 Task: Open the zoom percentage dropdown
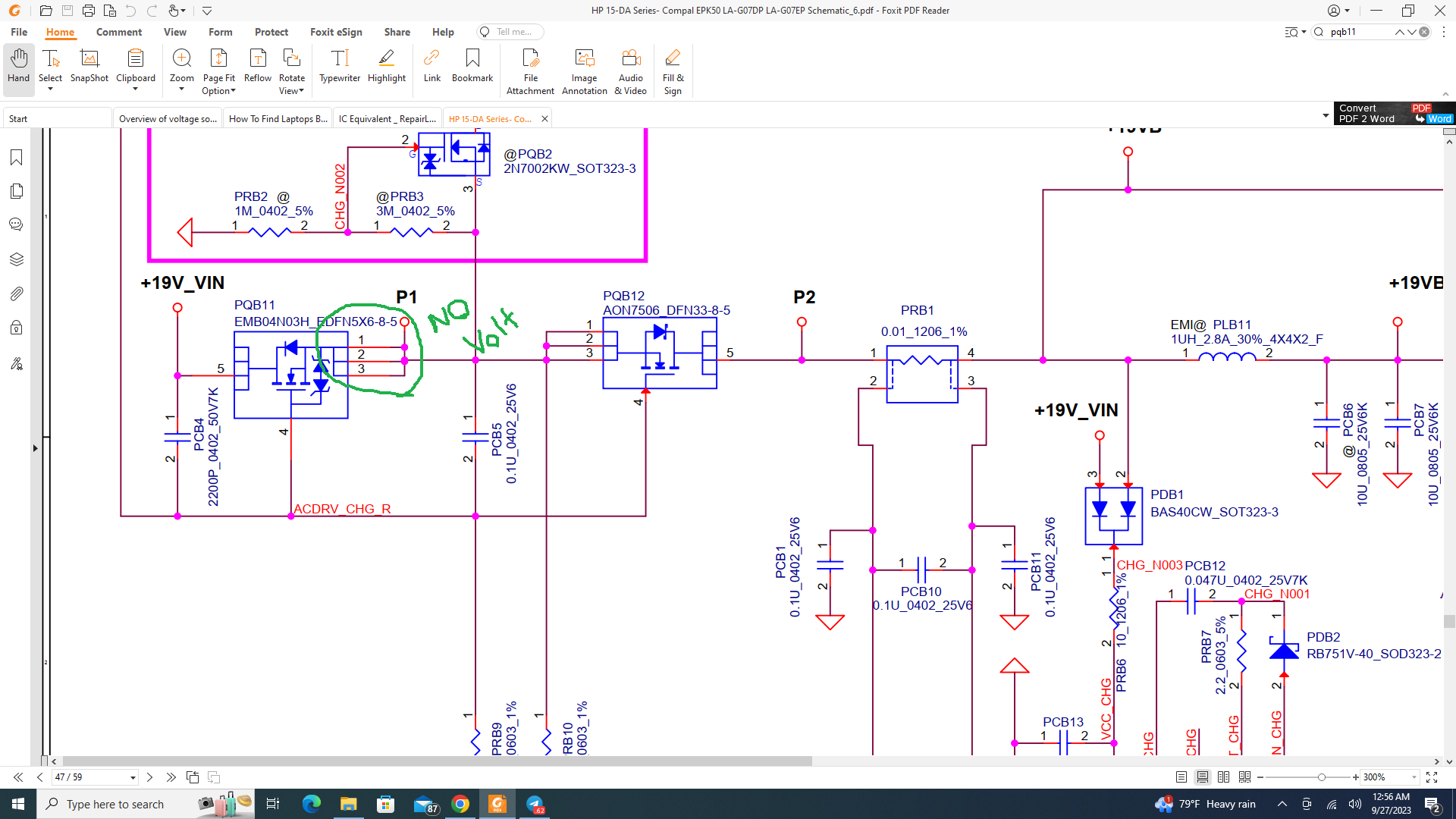(1414, 777)
